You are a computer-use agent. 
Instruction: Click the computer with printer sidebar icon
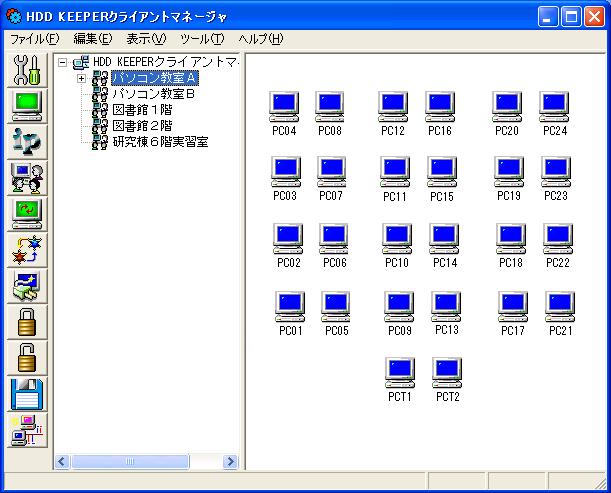click(x=27, y=286)
